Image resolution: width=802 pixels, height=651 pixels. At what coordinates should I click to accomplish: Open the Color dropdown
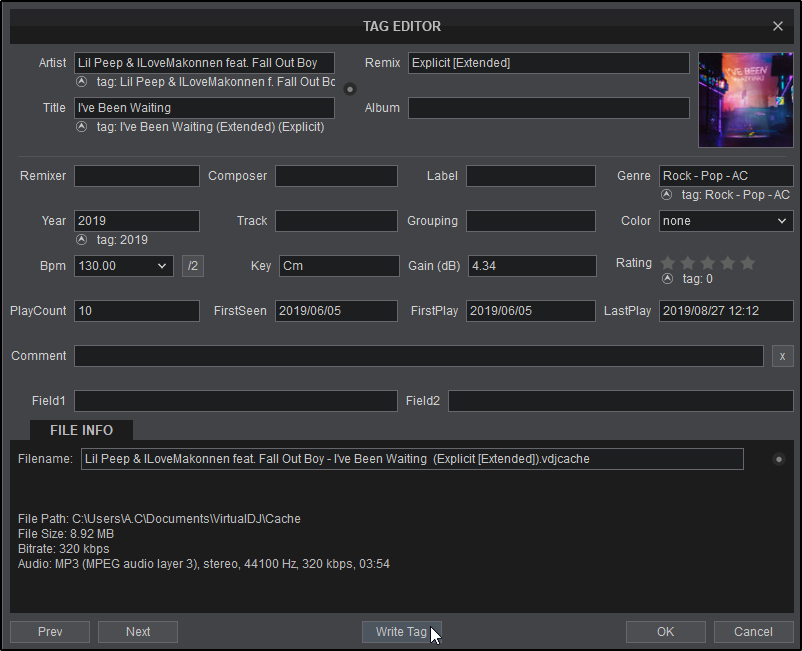(x=726, y=221)
